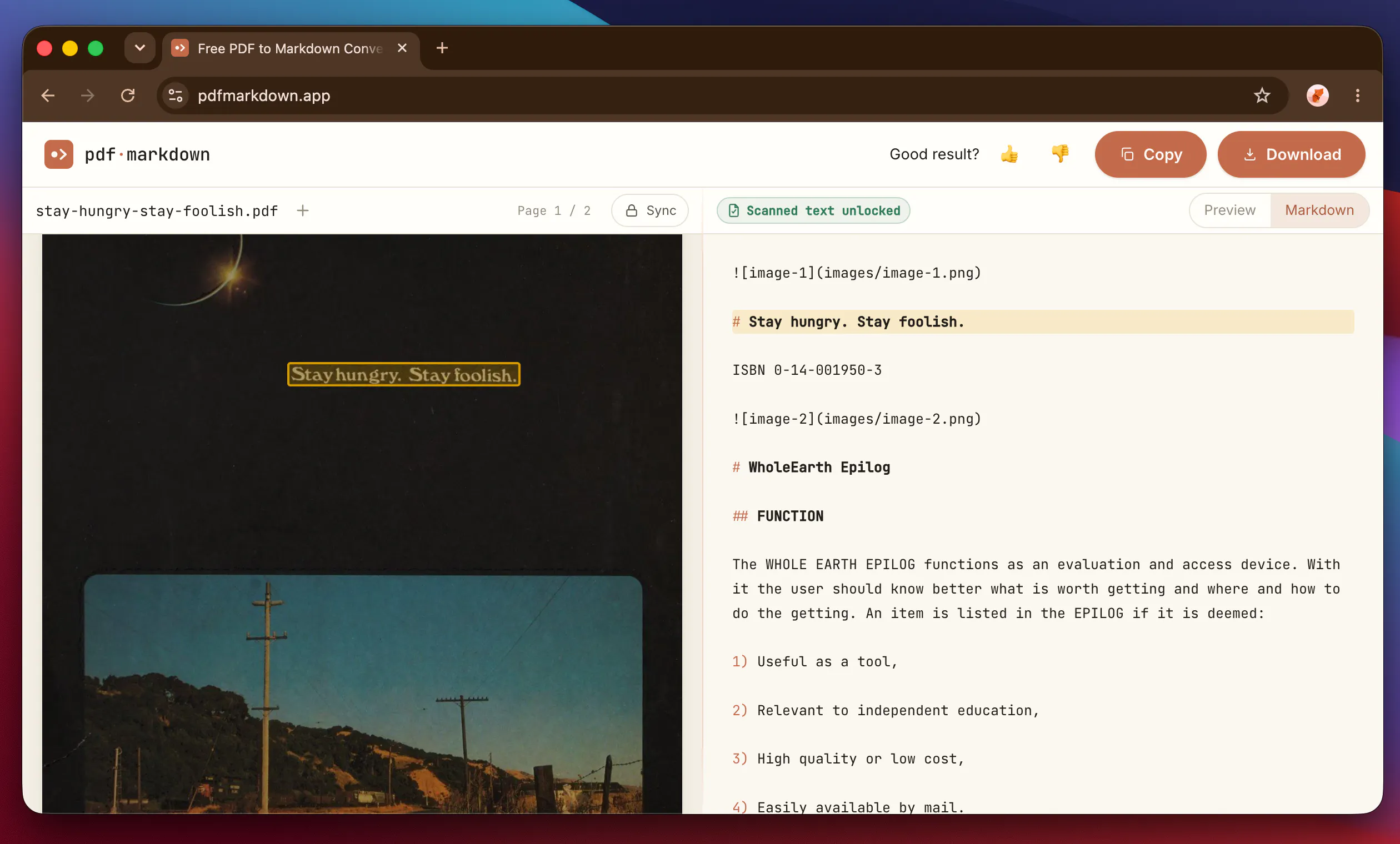1400x844 pixels.
Task: Open the browser three-dot menu
Action: 1357,96
